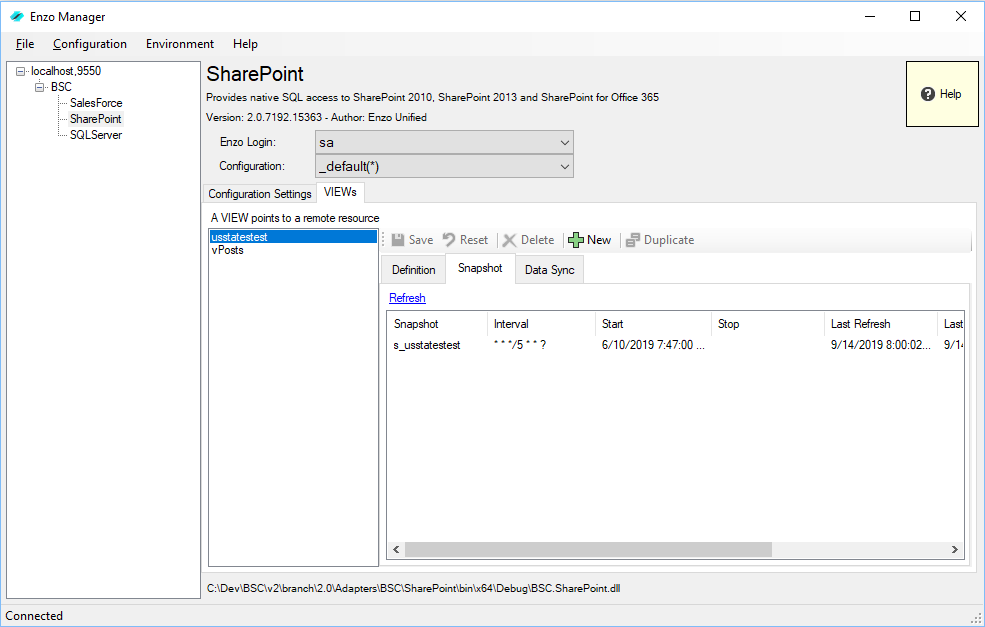Image resolution: width=985 pixels, height=627 pixels.
Task: Click the Delete X icon
Action: click(509, 240)
